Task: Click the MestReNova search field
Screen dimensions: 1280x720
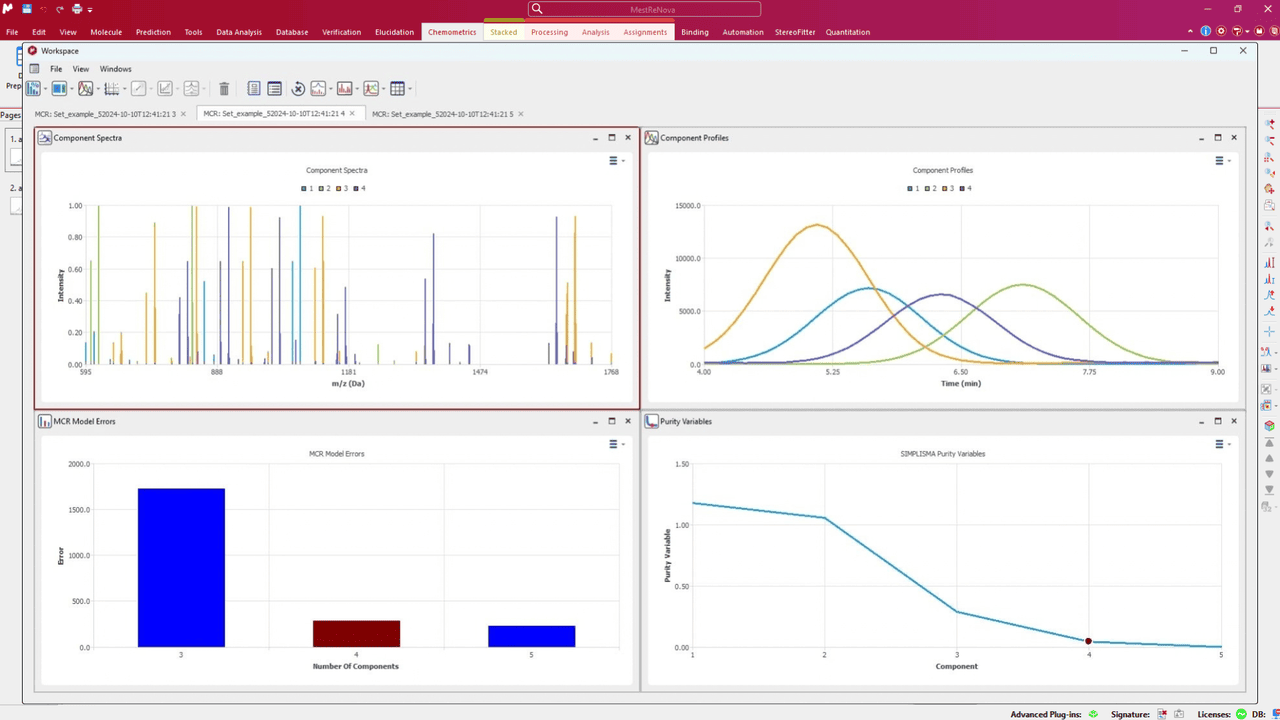Action: pyautogui.click(x=644, y=9)
